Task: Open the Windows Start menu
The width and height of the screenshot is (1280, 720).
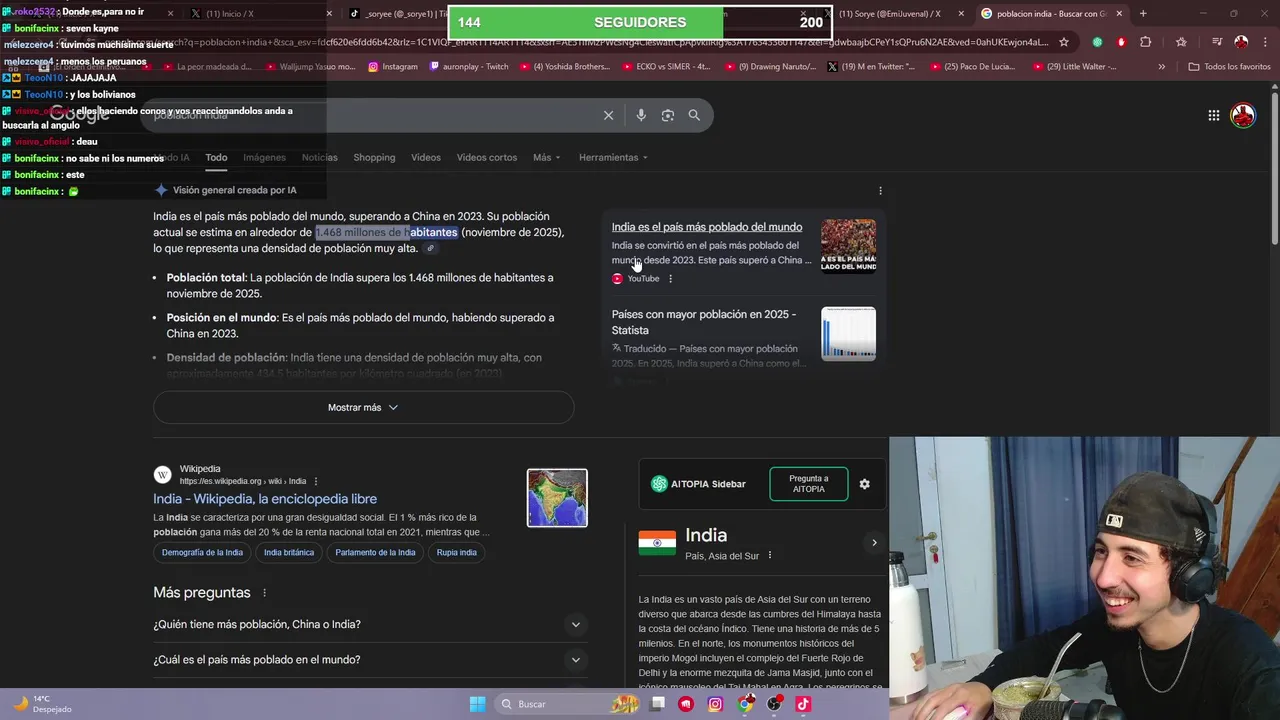Action: point(477,704)
